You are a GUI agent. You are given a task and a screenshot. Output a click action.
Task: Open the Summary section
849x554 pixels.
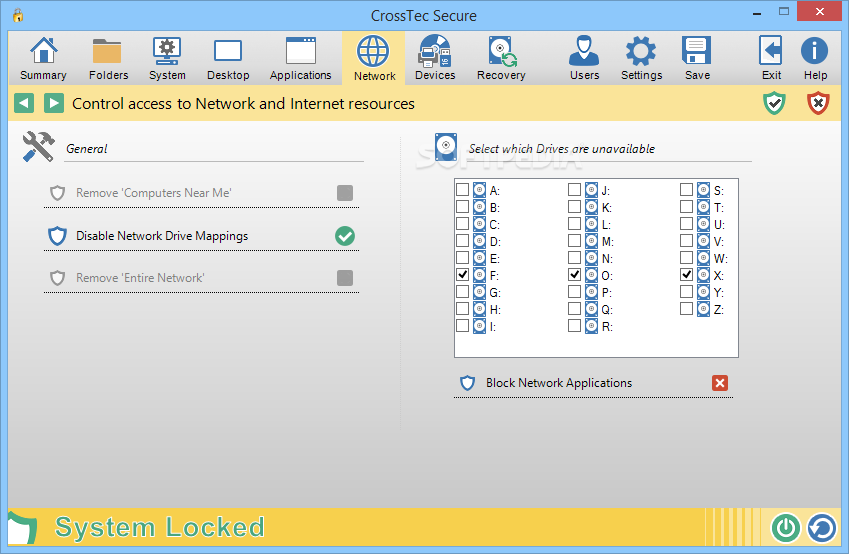[43, 58]
